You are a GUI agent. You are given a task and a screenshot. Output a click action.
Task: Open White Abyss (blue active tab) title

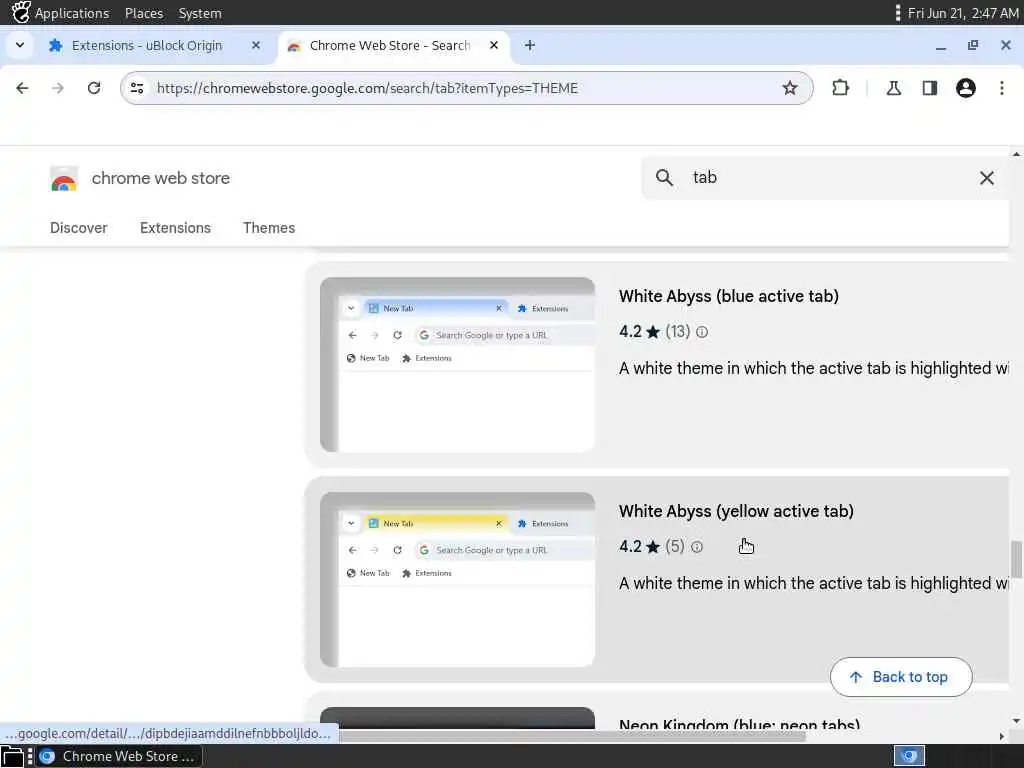point(729,296)
